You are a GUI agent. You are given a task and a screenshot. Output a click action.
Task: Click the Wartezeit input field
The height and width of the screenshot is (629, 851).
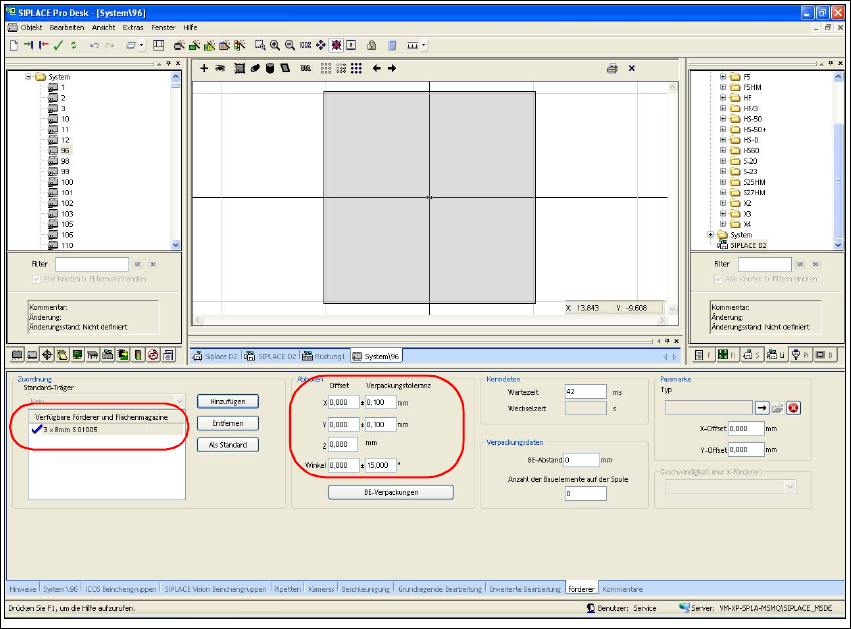tap(585, 392)
